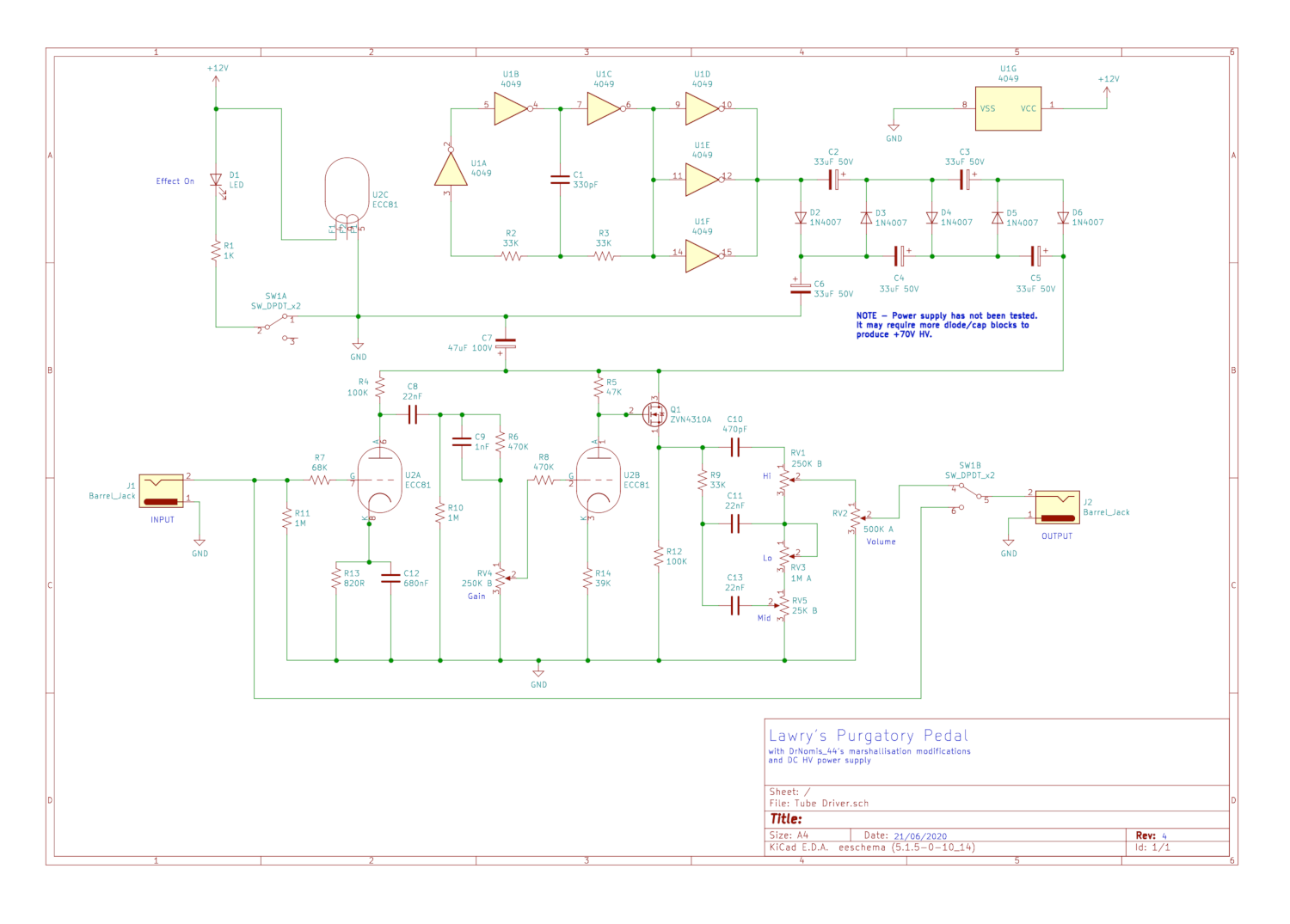Click the D1 LED symbol
The height and width of the screenshot is (924, 1290).
click(217, 181)
